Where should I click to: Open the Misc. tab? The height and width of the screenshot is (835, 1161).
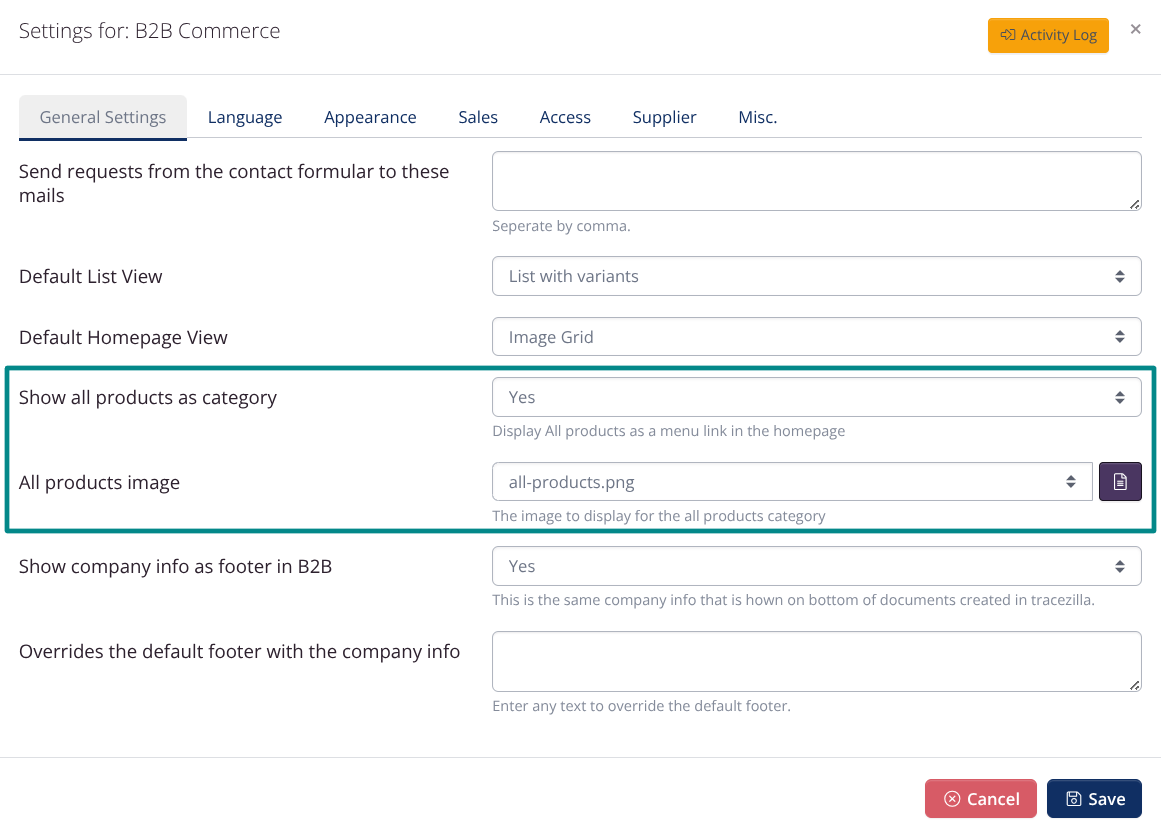click(x=757, y=117)
